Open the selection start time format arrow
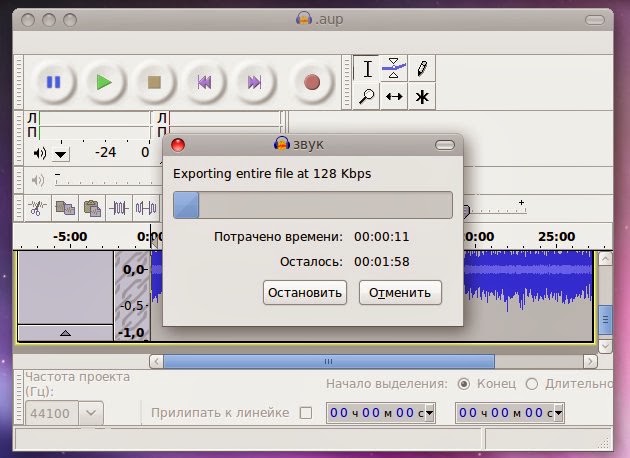 point(430,413)
